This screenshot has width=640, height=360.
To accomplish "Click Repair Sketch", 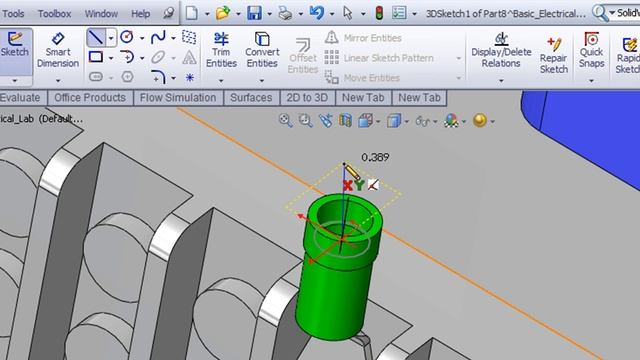I will pyautogui.click(x=554, y=55).
